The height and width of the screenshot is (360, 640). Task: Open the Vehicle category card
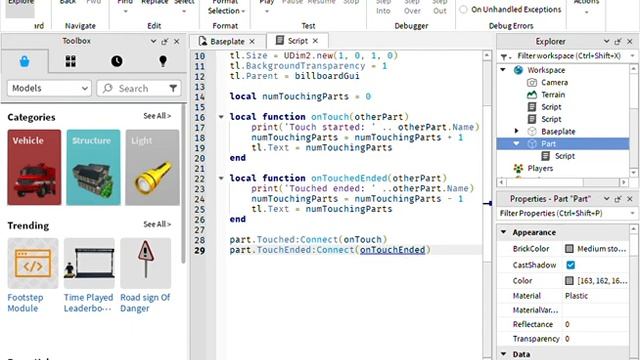34,167
